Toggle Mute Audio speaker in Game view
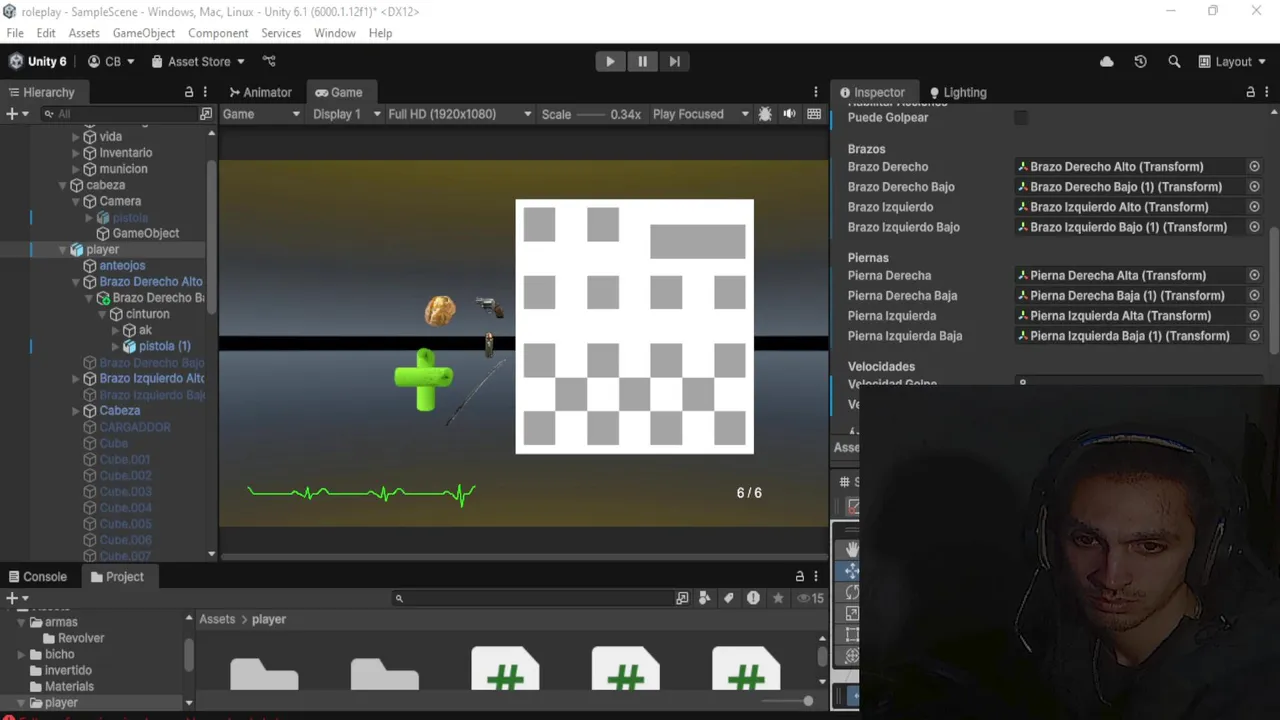Viewport: 1280px width, 720px height. tap(790, 114)
